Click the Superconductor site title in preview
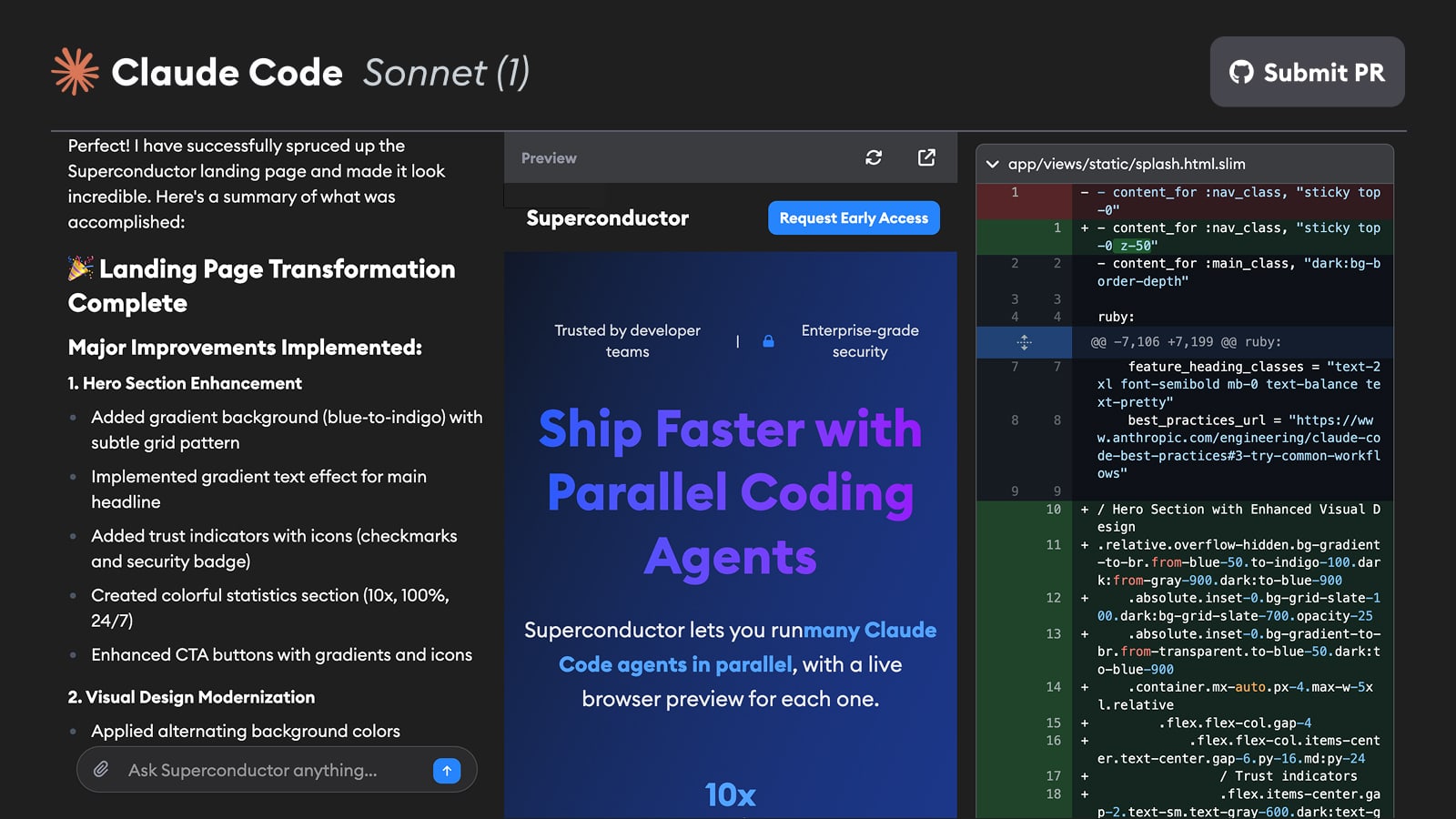This screenshot has width=1456, height=819. [x=607, y=218]
